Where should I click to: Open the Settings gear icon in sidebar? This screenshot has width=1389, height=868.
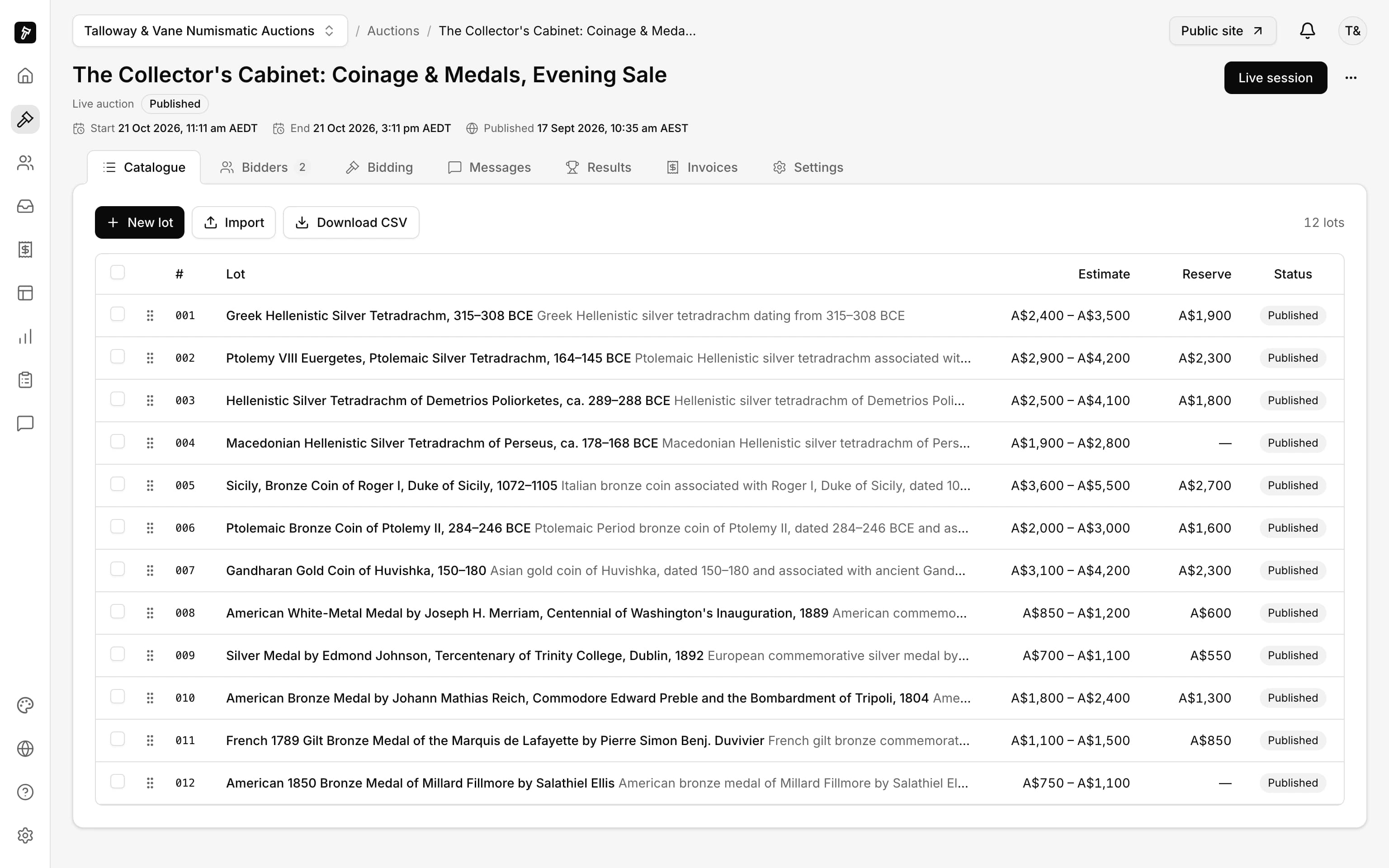[x=25, y=835]
